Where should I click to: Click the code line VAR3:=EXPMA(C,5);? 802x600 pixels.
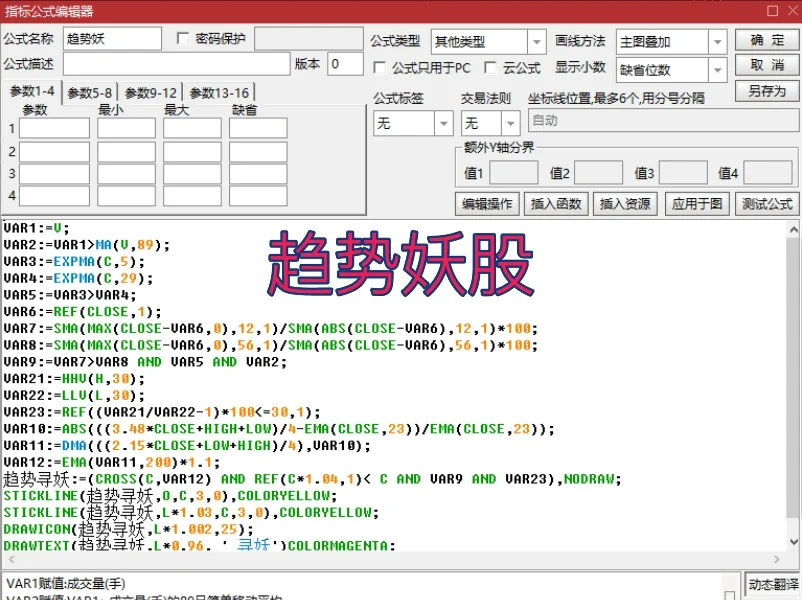[x=74, y=261]
